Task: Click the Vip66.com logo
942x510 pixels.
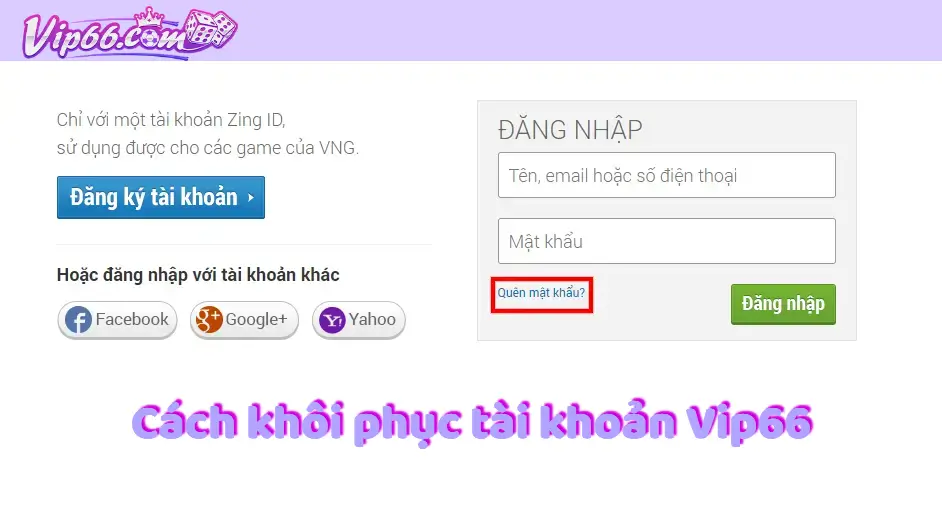Action: [x=129, y=32]
